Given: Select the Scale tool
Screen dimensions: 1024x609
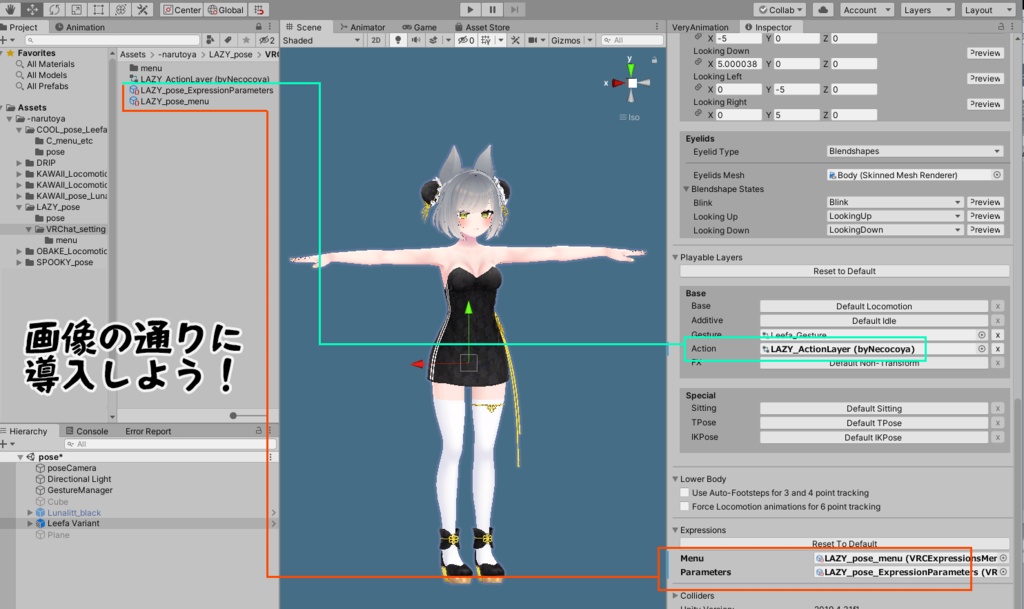Looking at the screenshot, I should (x=76, y=10).
